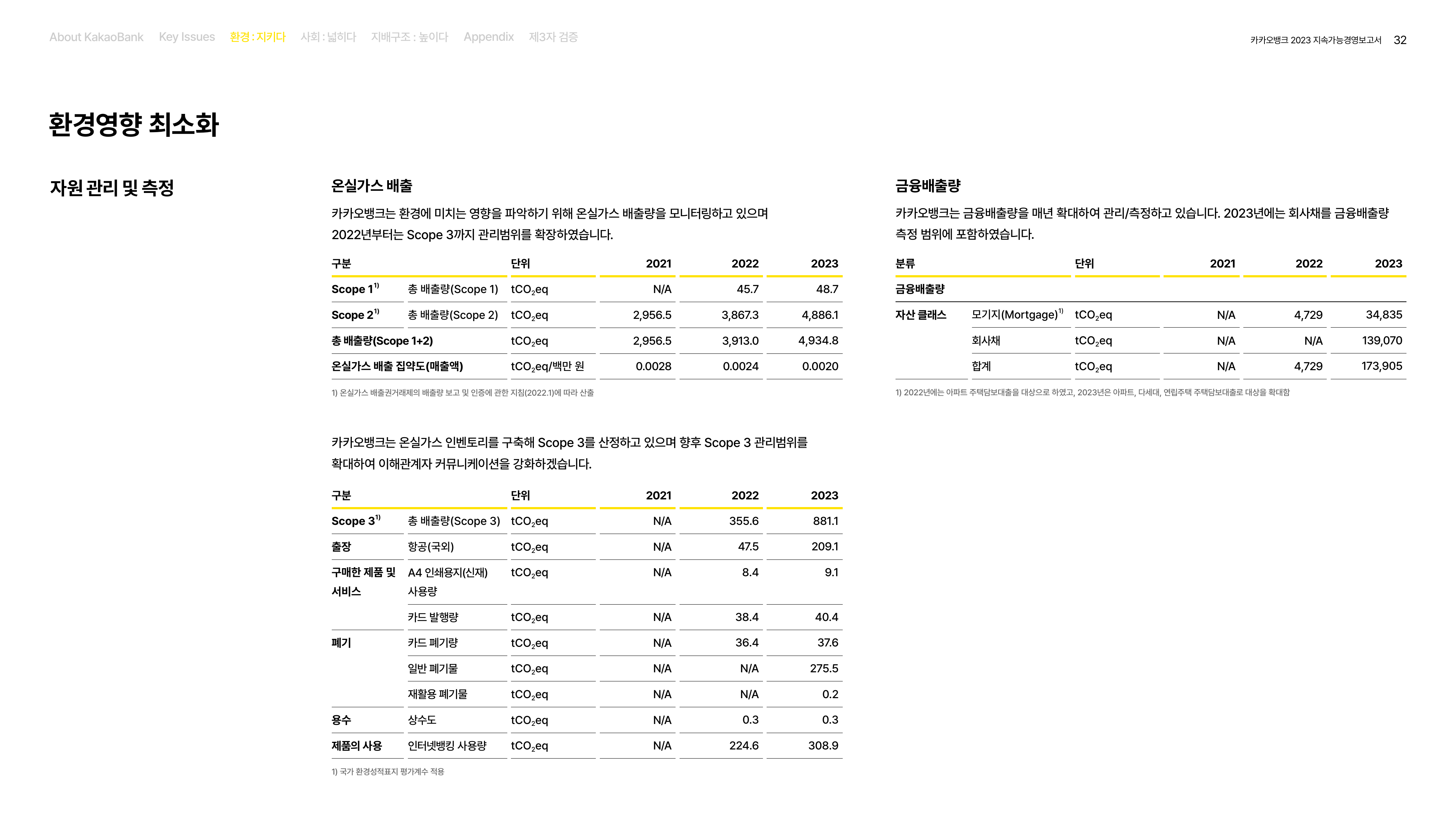Click the 자원 관리 및 측정 section heading
The width and height of the screenshot is (1456, 819).
[112, 187]
